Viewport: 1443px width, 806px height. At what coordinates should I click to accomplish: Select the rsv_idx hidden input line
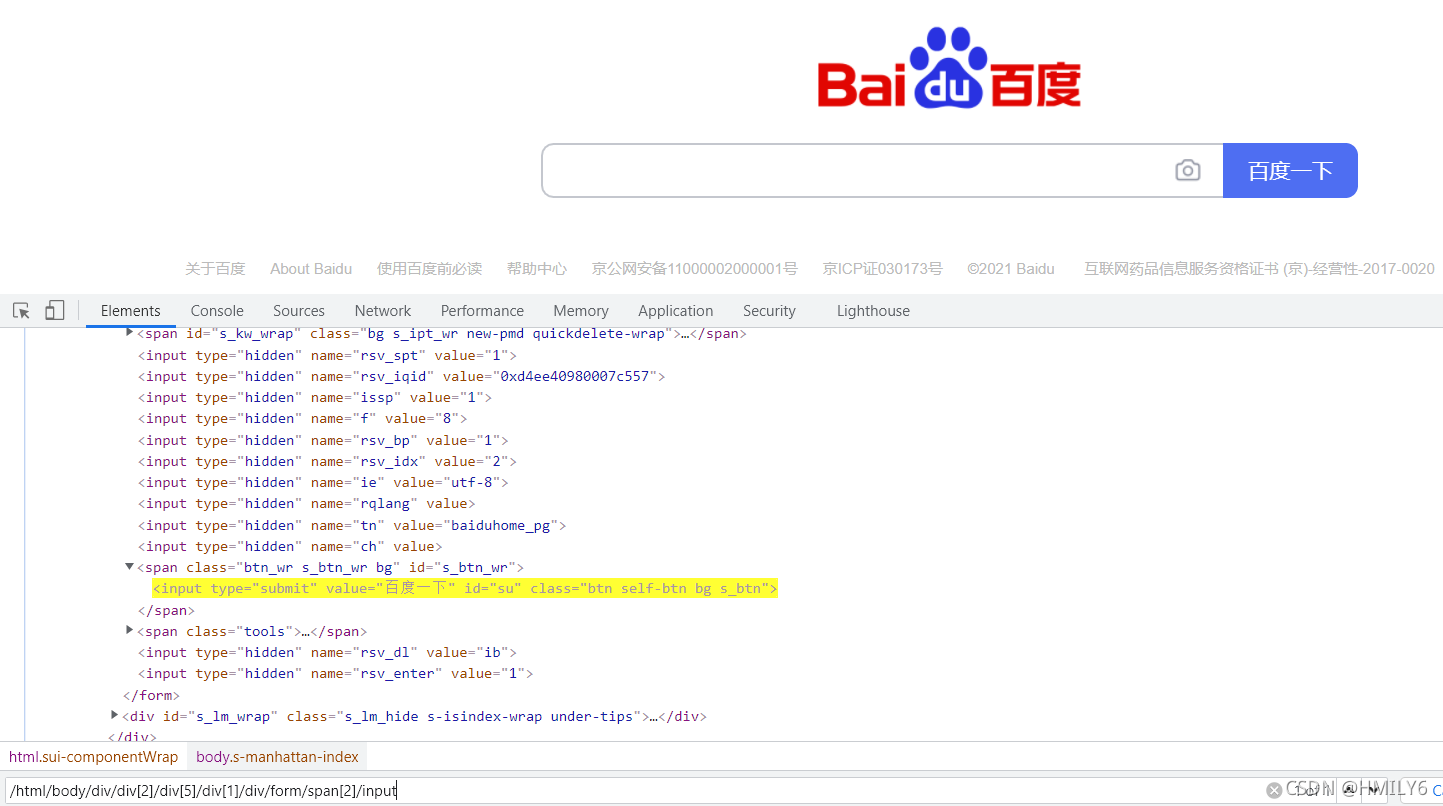[x=327, y=461]
